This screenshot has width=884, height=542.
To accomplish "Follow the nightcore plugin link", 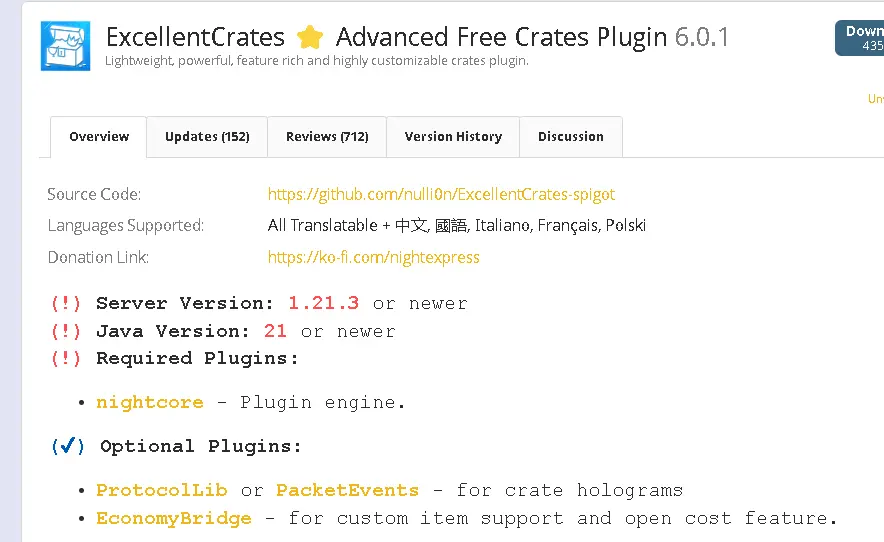I will click(149, 402).
